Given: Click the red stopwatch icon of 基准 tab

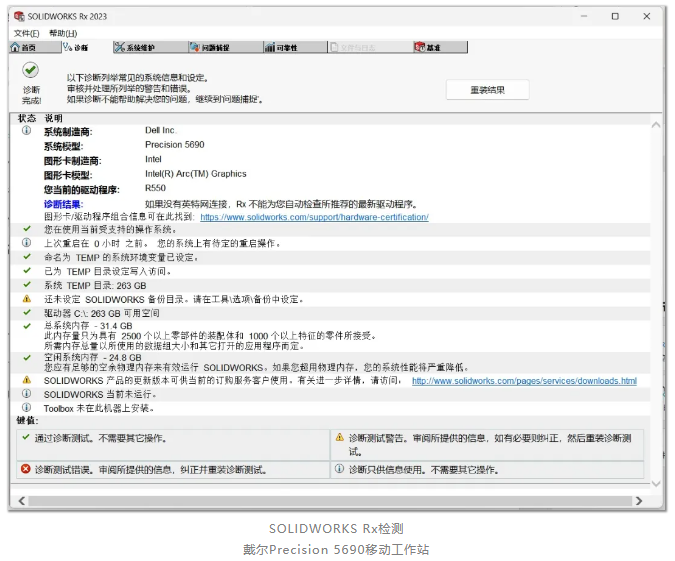Looking at the screenshot, I should pos(419,47).
